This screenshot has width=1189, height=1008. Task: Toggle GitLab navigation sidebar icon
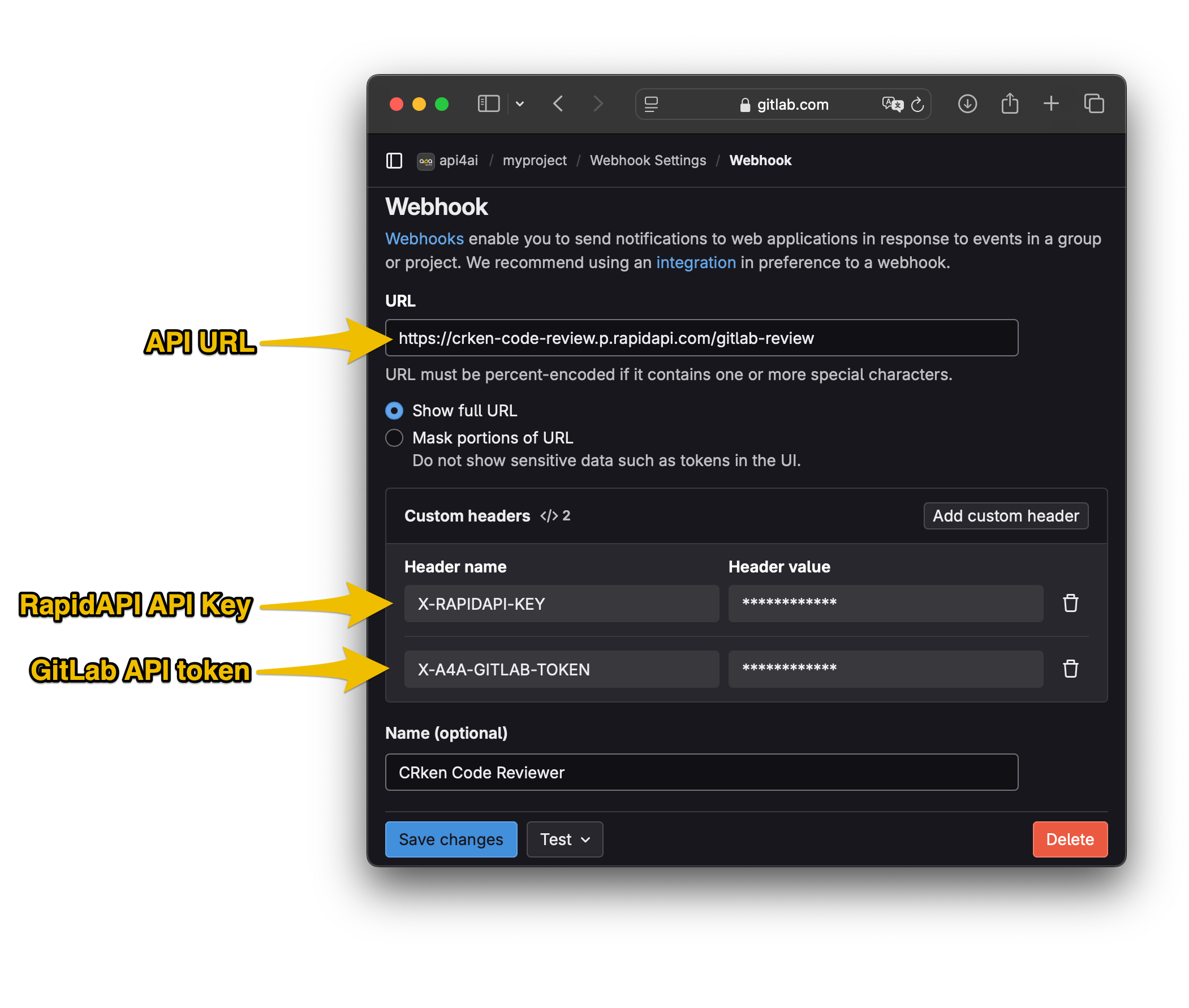(394, 161)
